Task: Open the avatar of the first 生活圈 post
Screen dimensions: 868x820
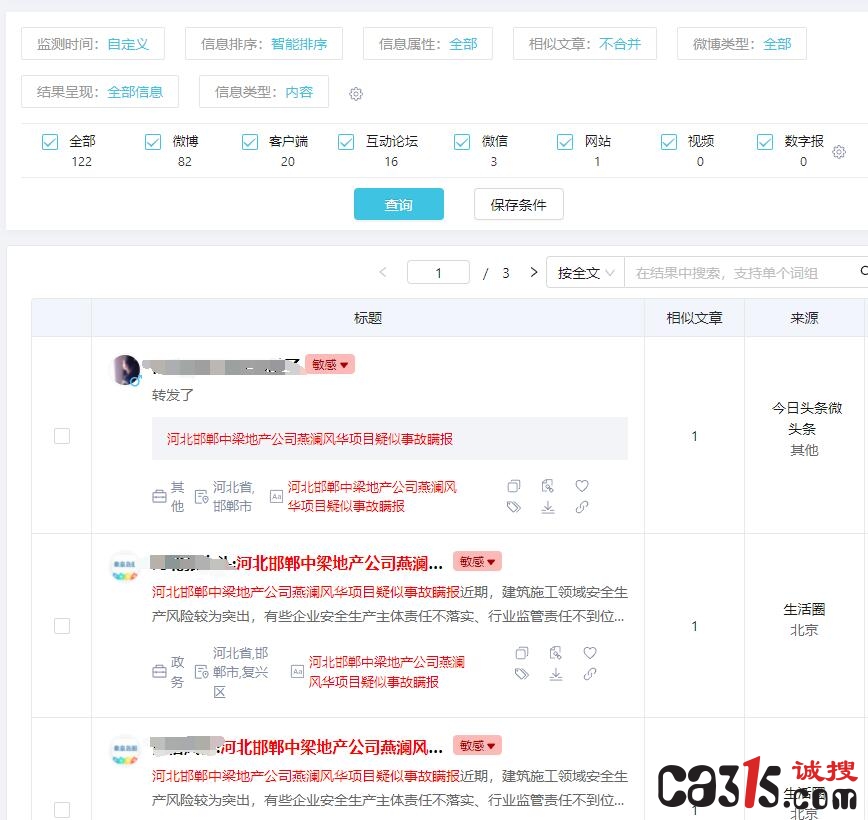Action: click(x=125, y=567)
